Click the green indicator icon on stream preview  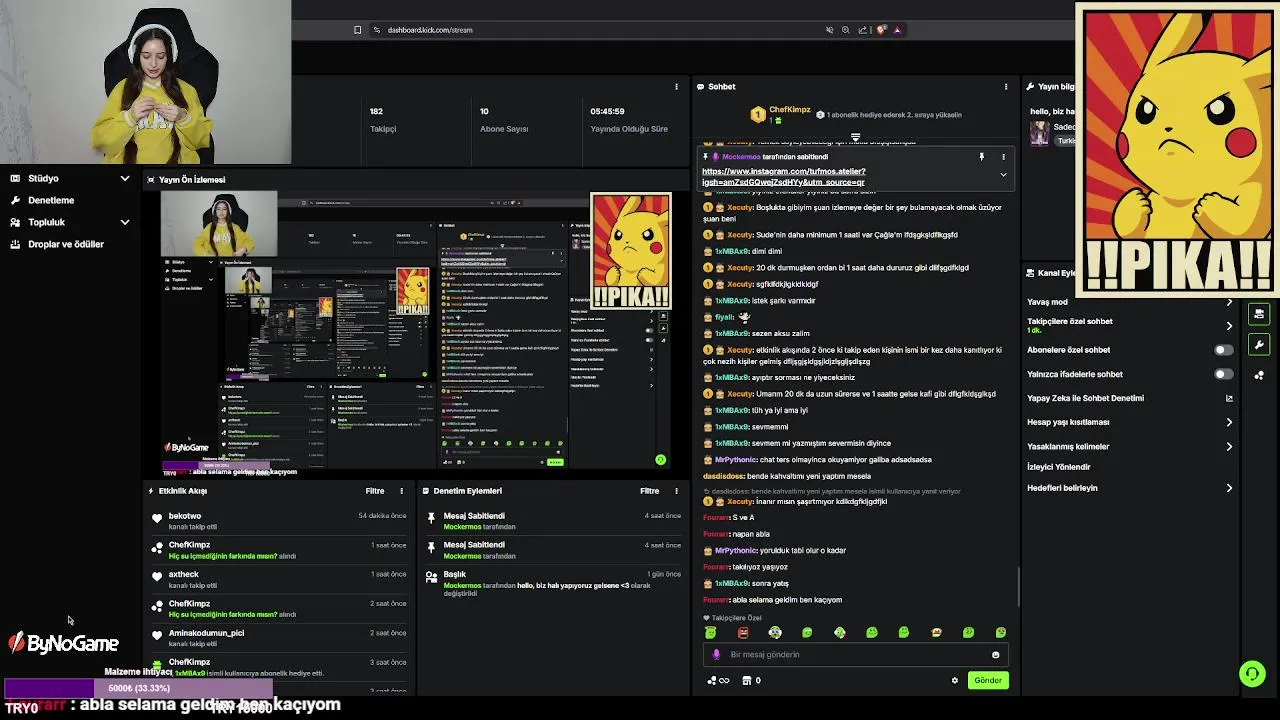[660, 460]
